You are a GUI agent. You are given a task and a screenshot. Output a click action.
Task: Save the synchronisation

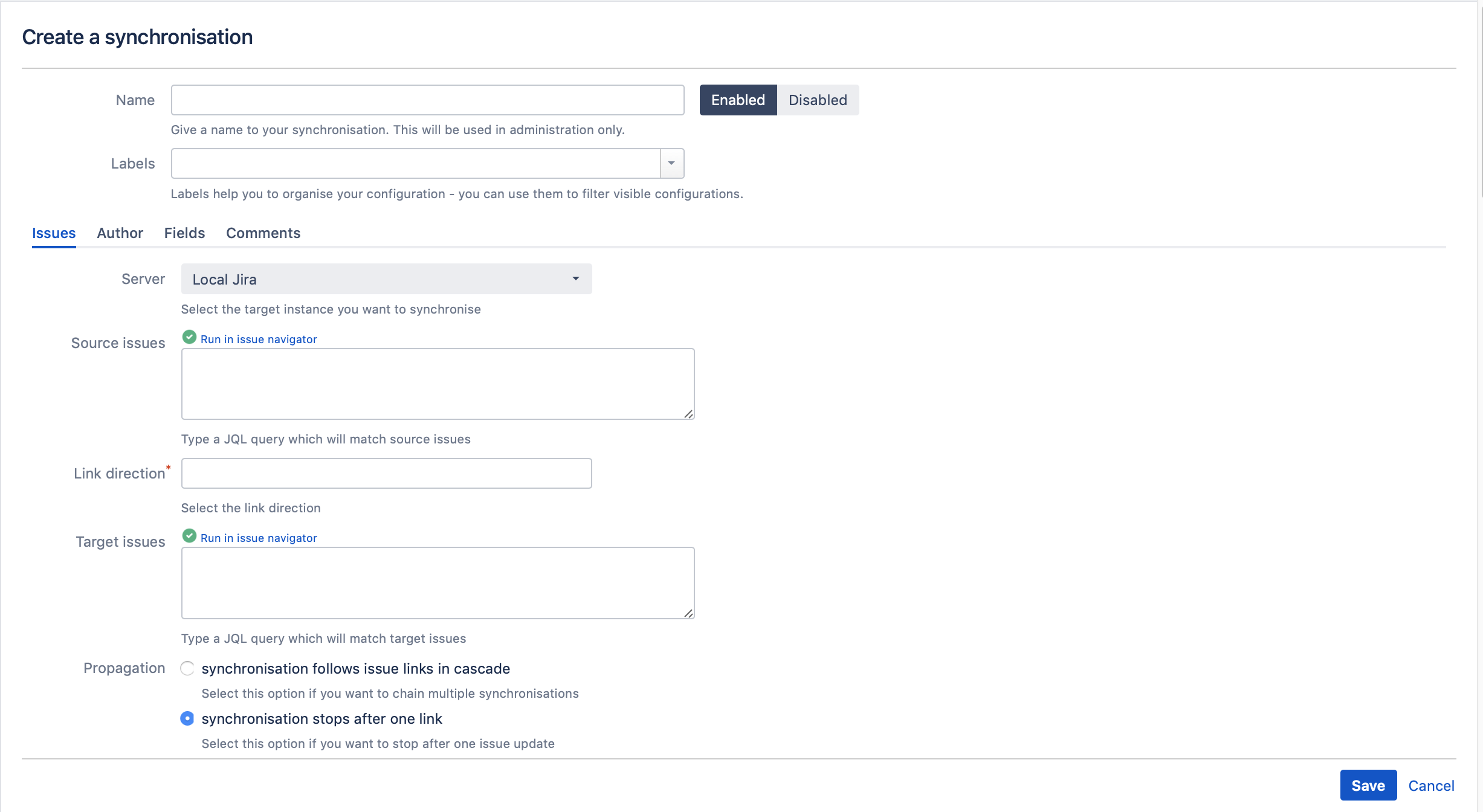tap(1368, 785)
